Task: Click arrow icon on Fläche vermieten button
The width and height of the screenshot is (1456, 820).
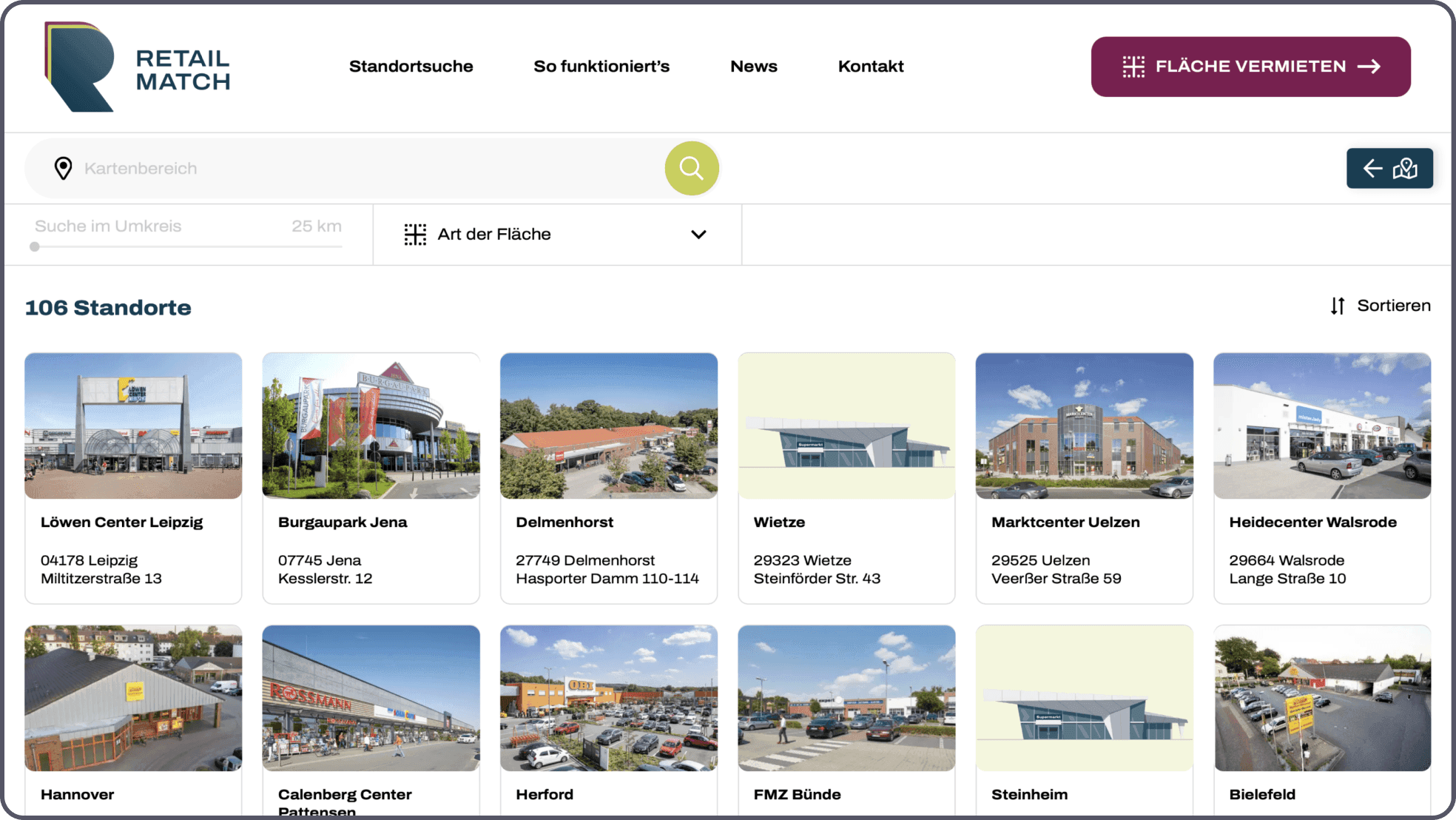Action: pos(1369,67)
